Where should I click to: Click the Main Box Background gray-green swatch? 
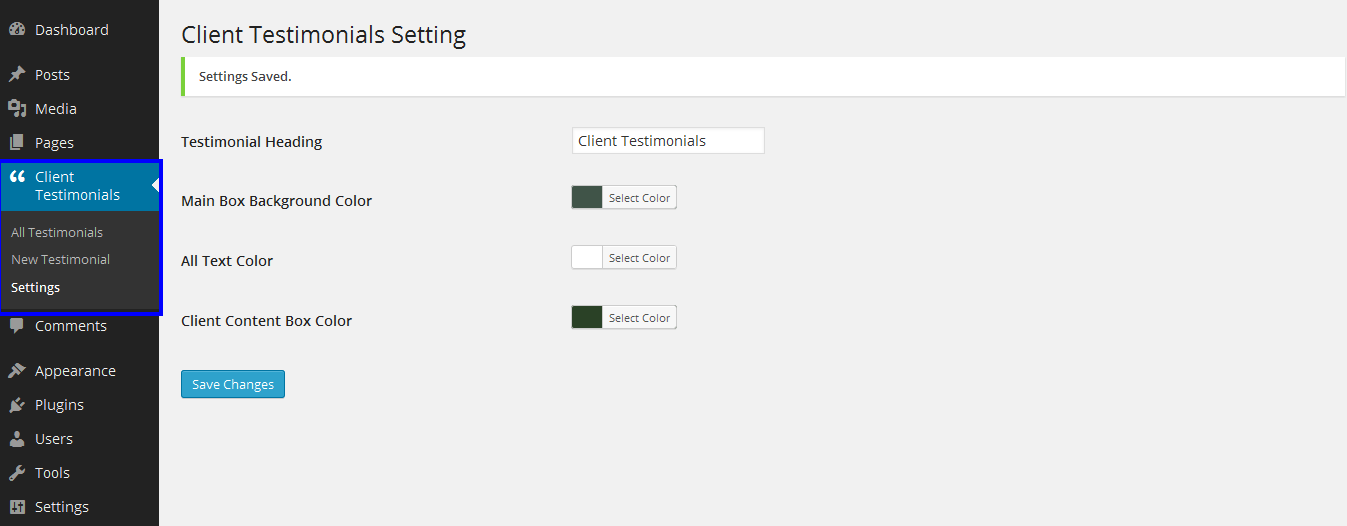pyautogui.click(x=587, y=198)
